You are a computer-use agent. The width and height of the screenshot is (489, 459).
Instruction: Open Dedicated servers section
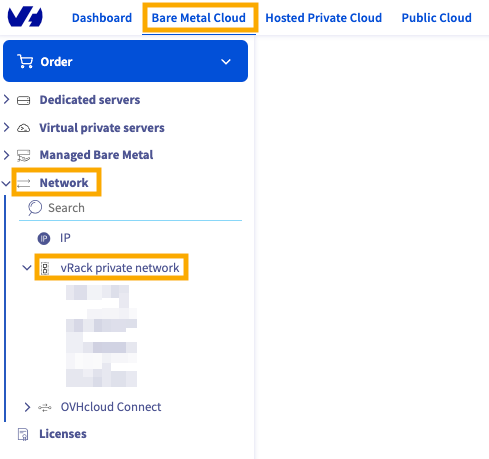[x=90, y=100]
